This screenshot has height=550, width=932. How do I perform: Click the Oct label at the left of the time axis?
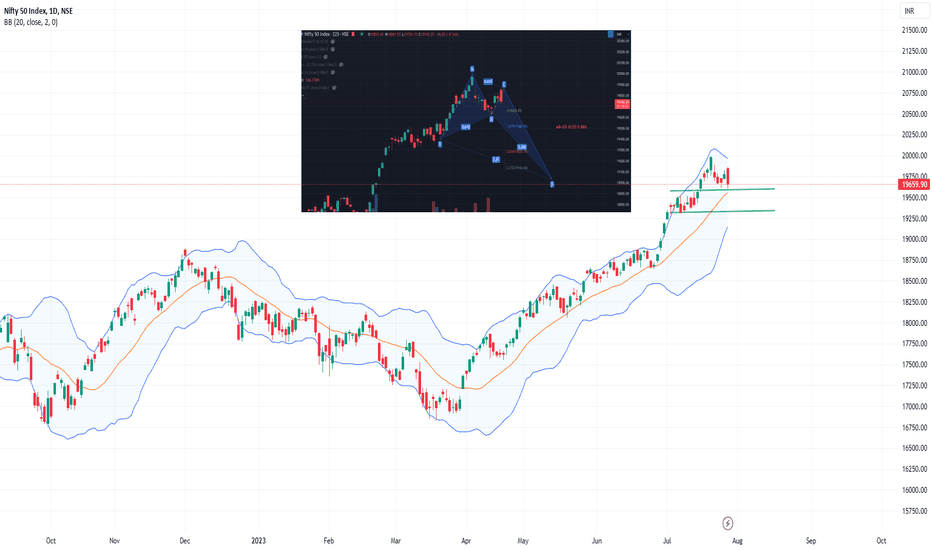tap(51, 541)
